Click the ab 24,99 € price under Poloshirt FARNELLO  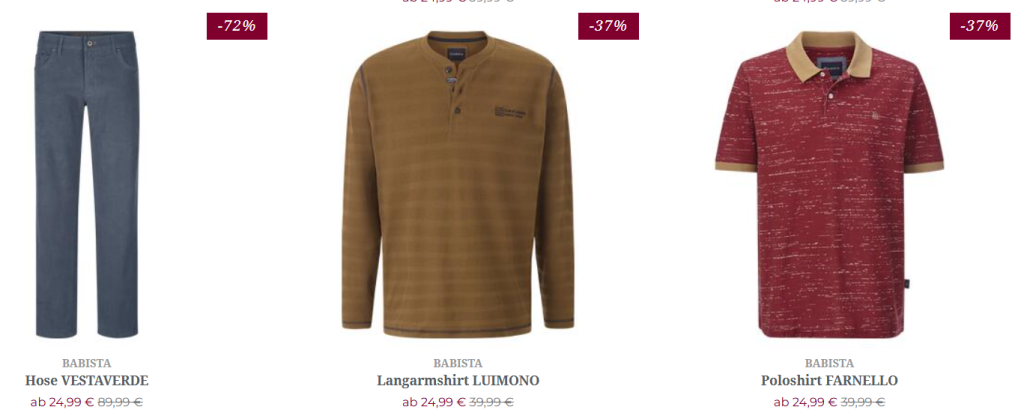pos(805,402)
